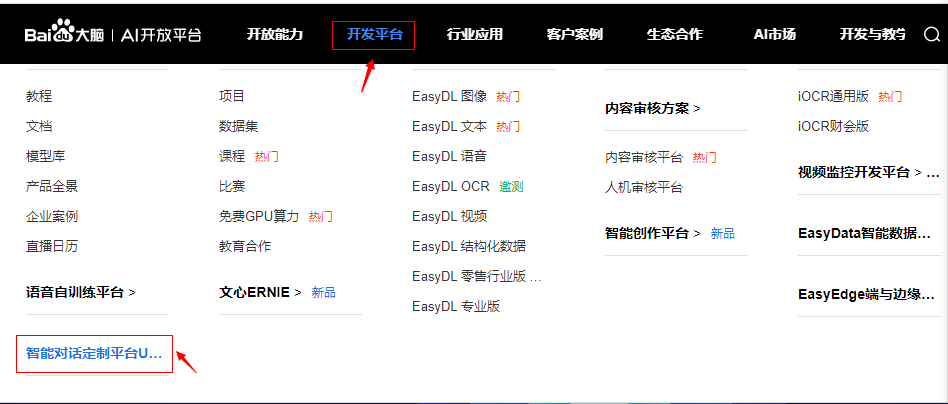Open the 比赛 link

pos(232,186)
